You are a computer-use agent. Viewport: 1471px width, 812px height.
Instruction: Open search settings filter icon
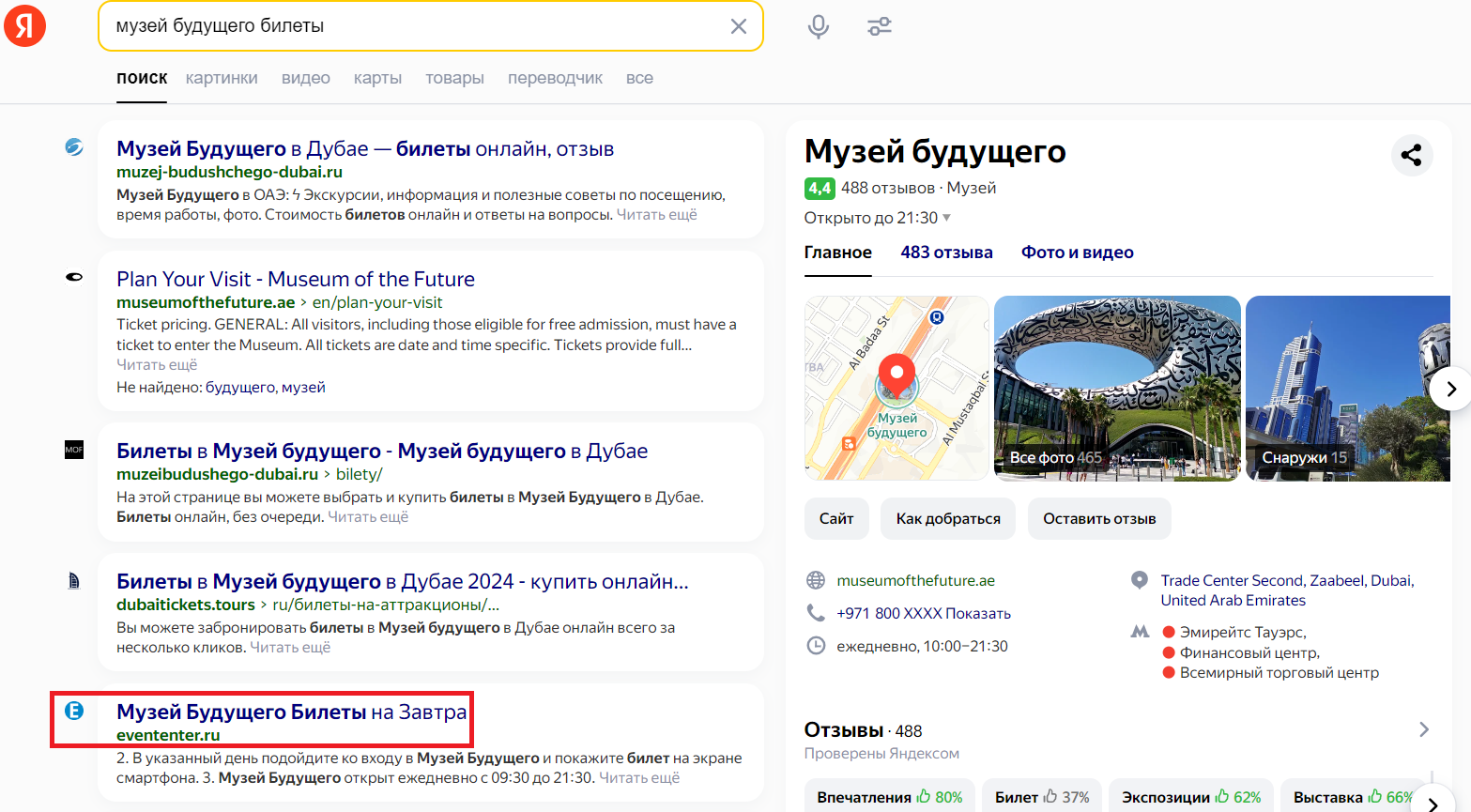(880, 26)
